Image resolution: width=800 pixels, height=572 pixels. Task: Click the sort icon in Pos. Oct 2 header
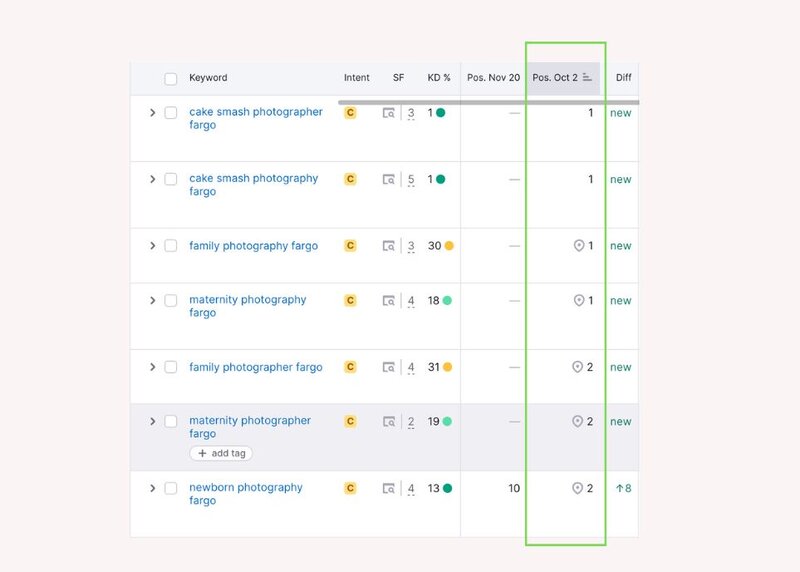587,78
